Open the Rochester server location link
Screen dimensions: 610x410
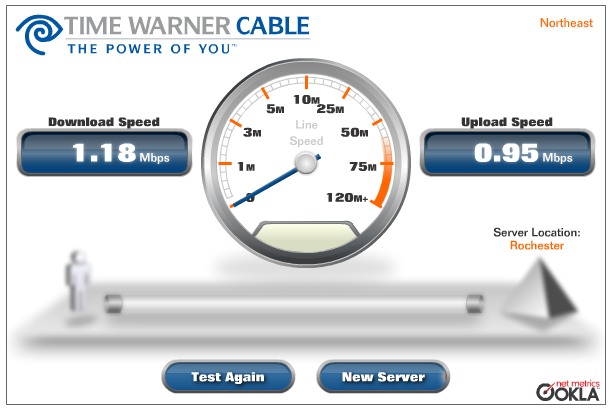(x=536, y=245)
